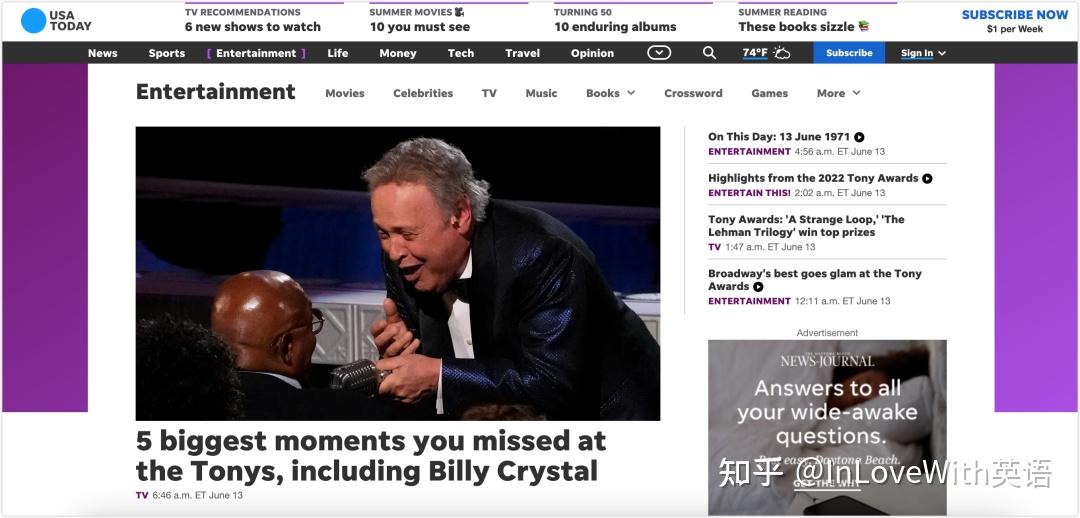The image size is (1080, 518).
Task: Open the 6 new shows to watch link
Action: click(x=253, y=27)
